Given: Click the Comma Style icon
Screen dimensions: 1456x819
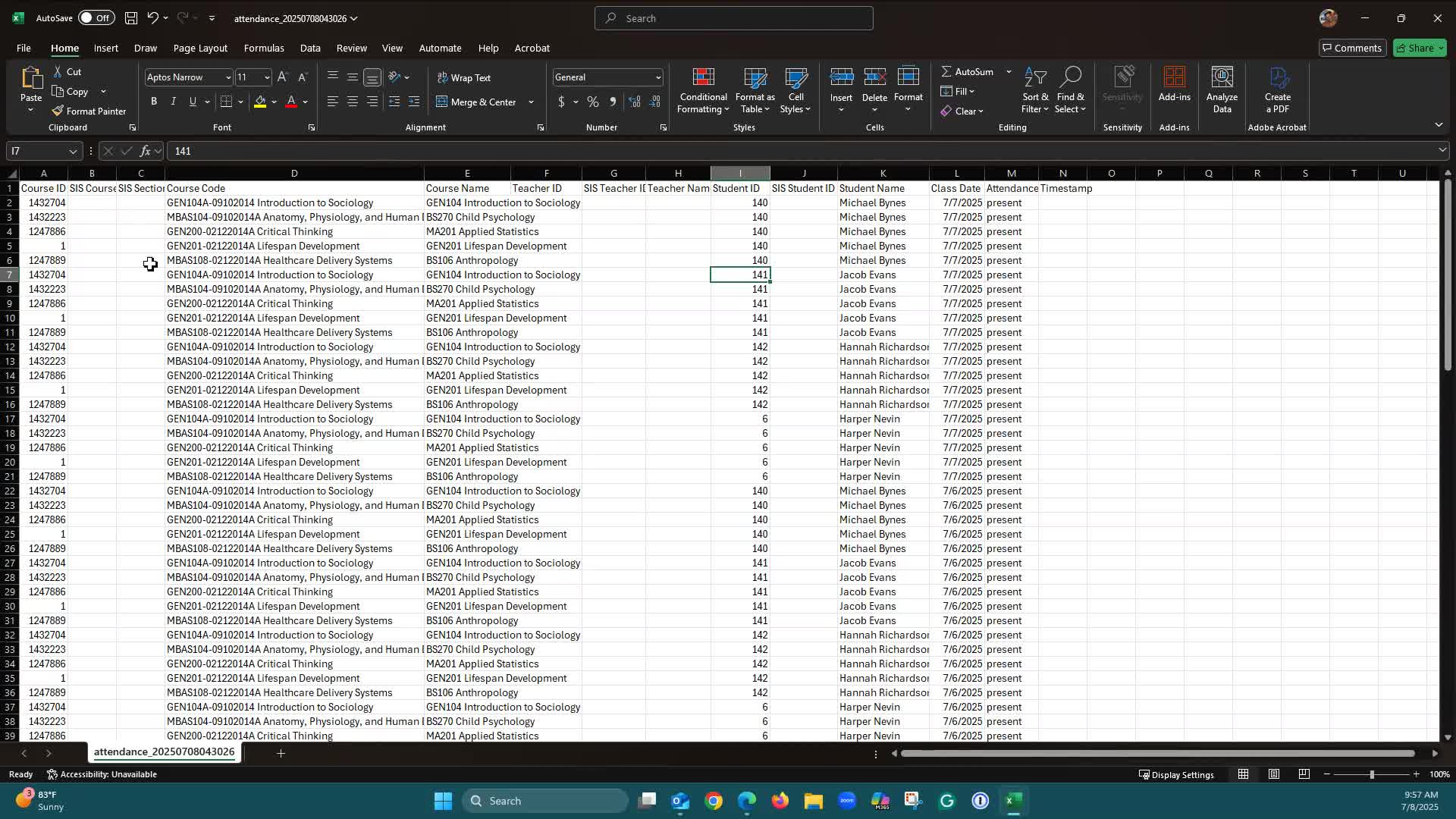Looking at the screenshot, I should pos(613,102).
